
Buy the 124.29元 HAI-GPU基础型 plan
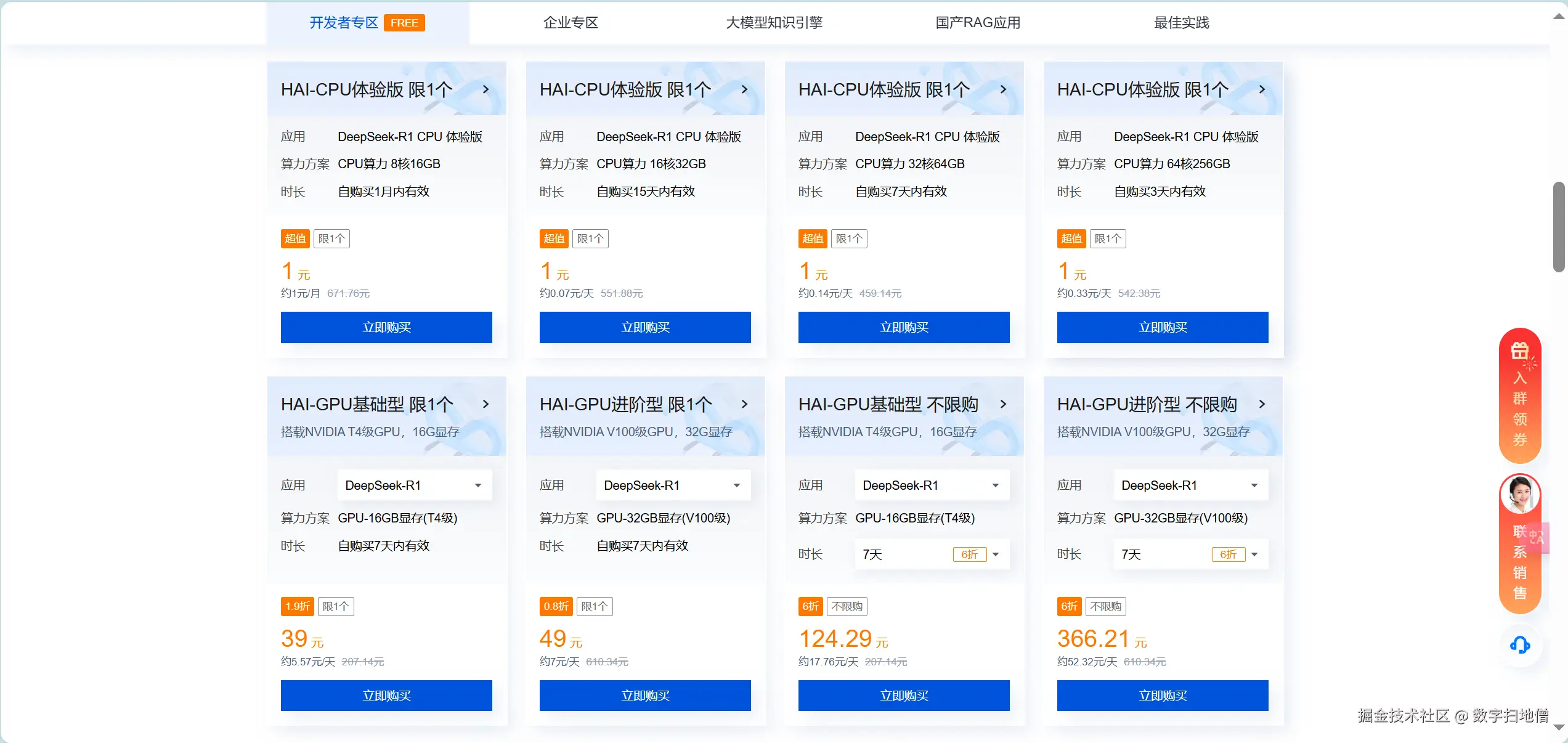click(904, 696)
